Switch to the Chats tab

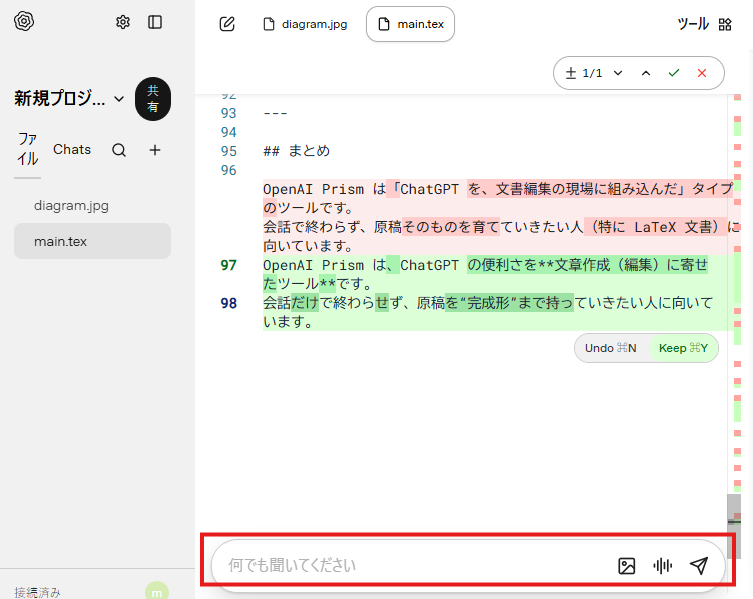click(72, 150)
